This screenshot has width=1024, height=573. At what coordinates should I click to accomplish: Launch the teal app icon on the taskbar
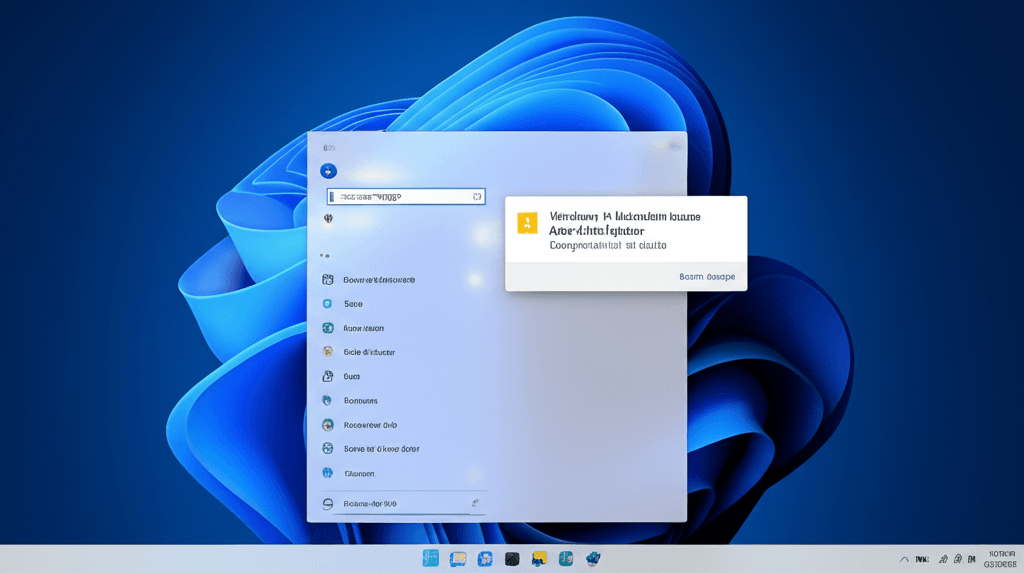pyautogui.click(x=566, y=559)
